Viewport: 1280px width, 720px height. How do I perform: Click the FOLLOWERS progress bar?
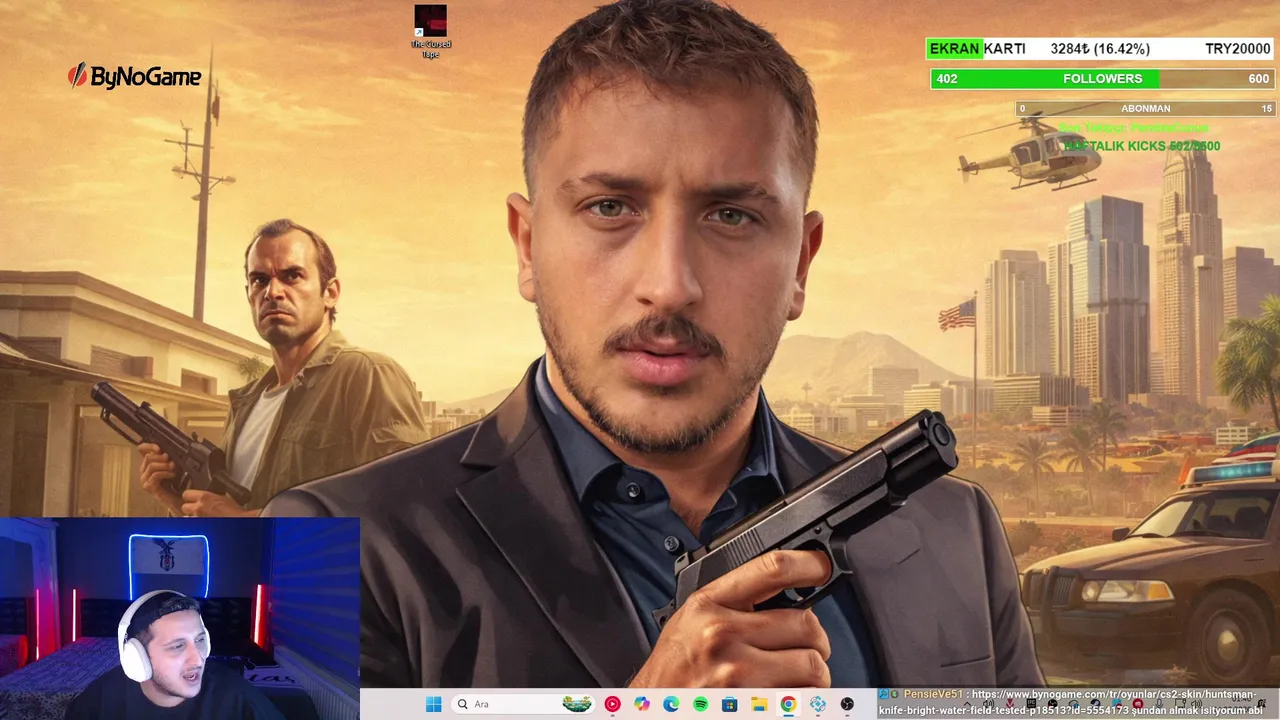(x=1102, y=79)
